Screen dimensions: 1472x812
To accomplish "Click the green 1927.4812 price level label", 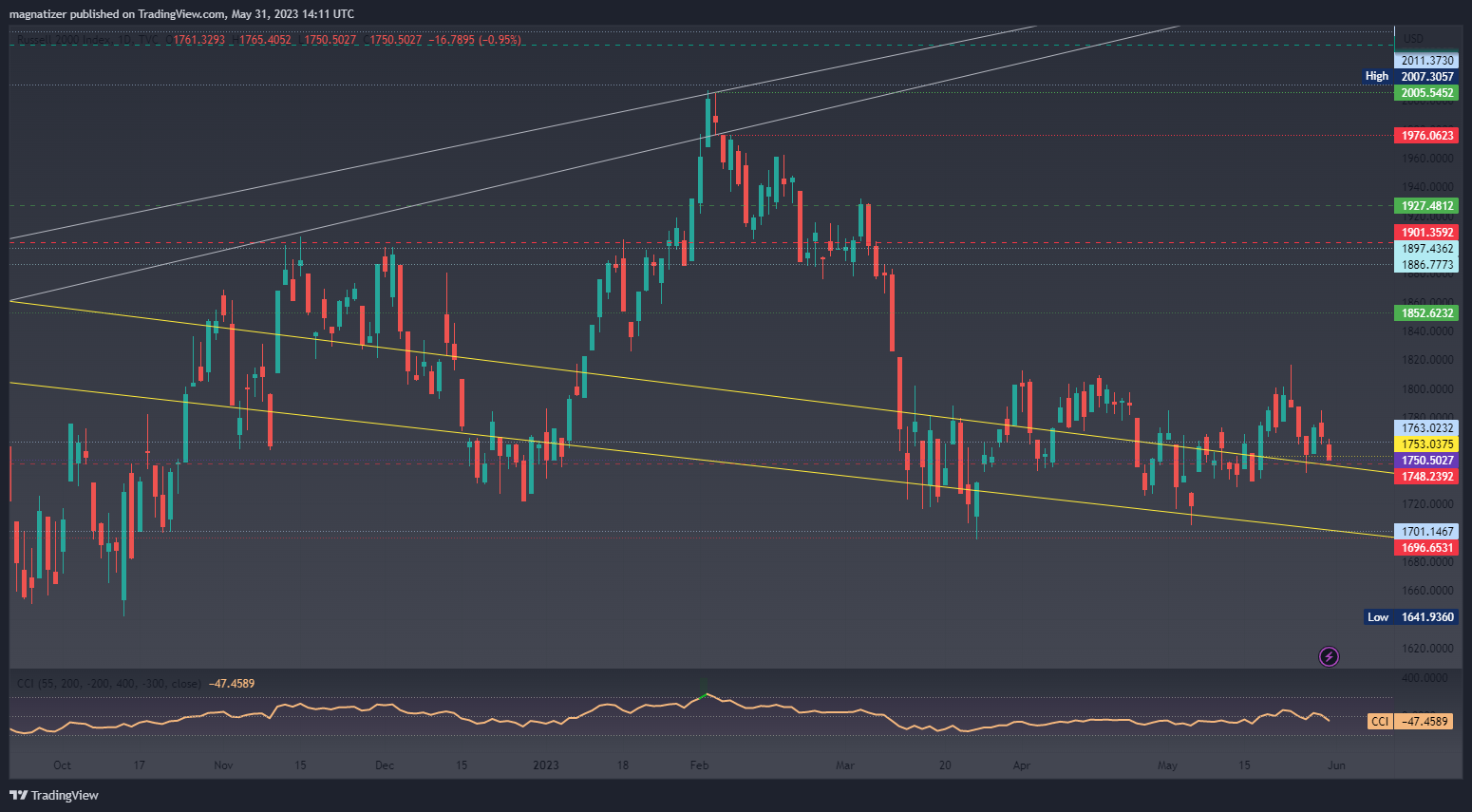I will [1426, 206].
